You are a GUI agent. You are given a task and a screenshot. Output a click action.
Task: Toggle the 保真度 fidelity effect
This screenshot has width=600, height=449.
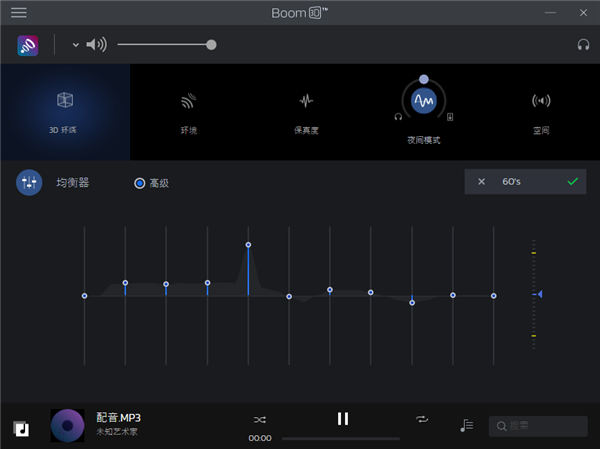pos(306,101)
